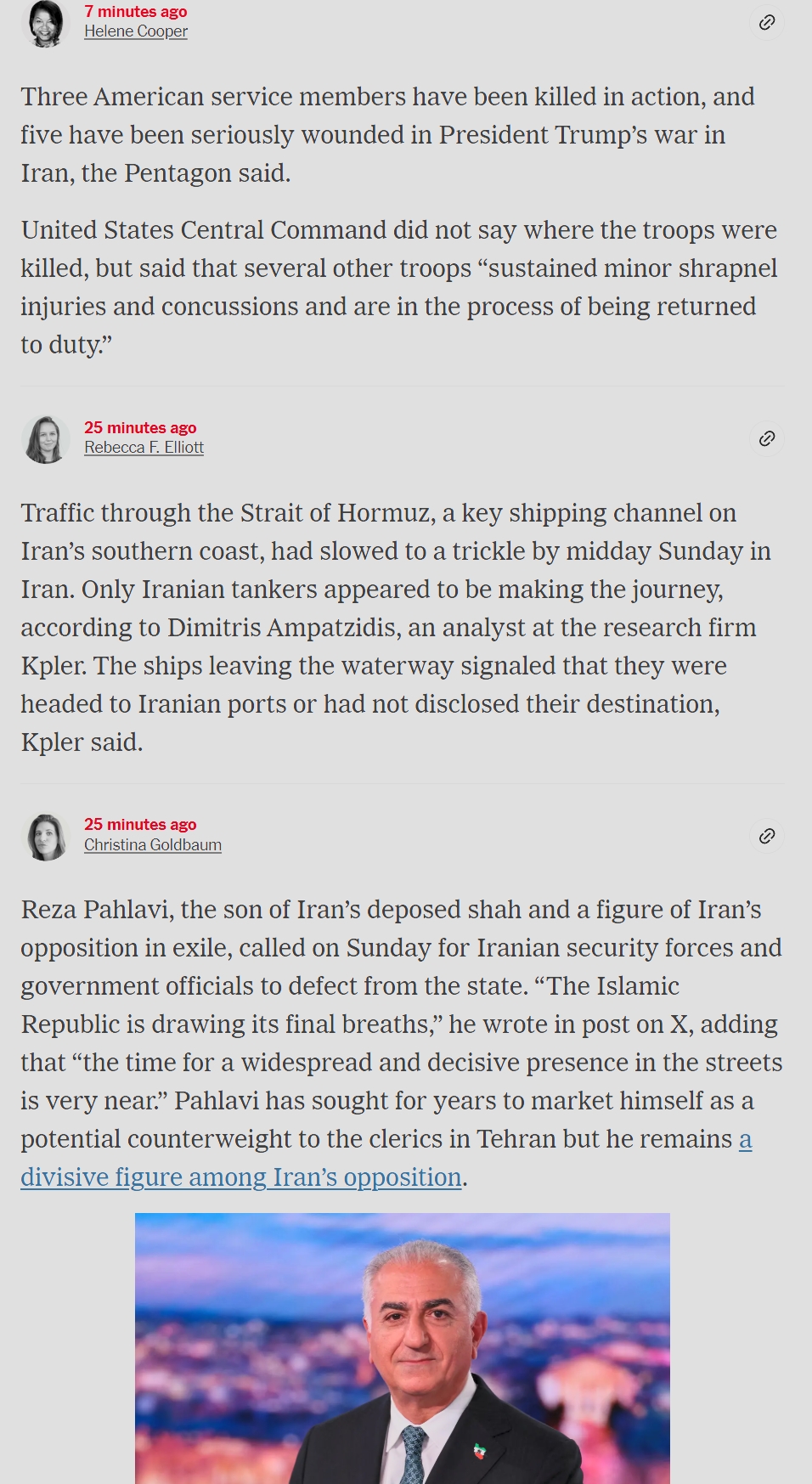This screenshot has height=1484, width=812.
Task: Click paragraph about three American service members
Action: 388,134
